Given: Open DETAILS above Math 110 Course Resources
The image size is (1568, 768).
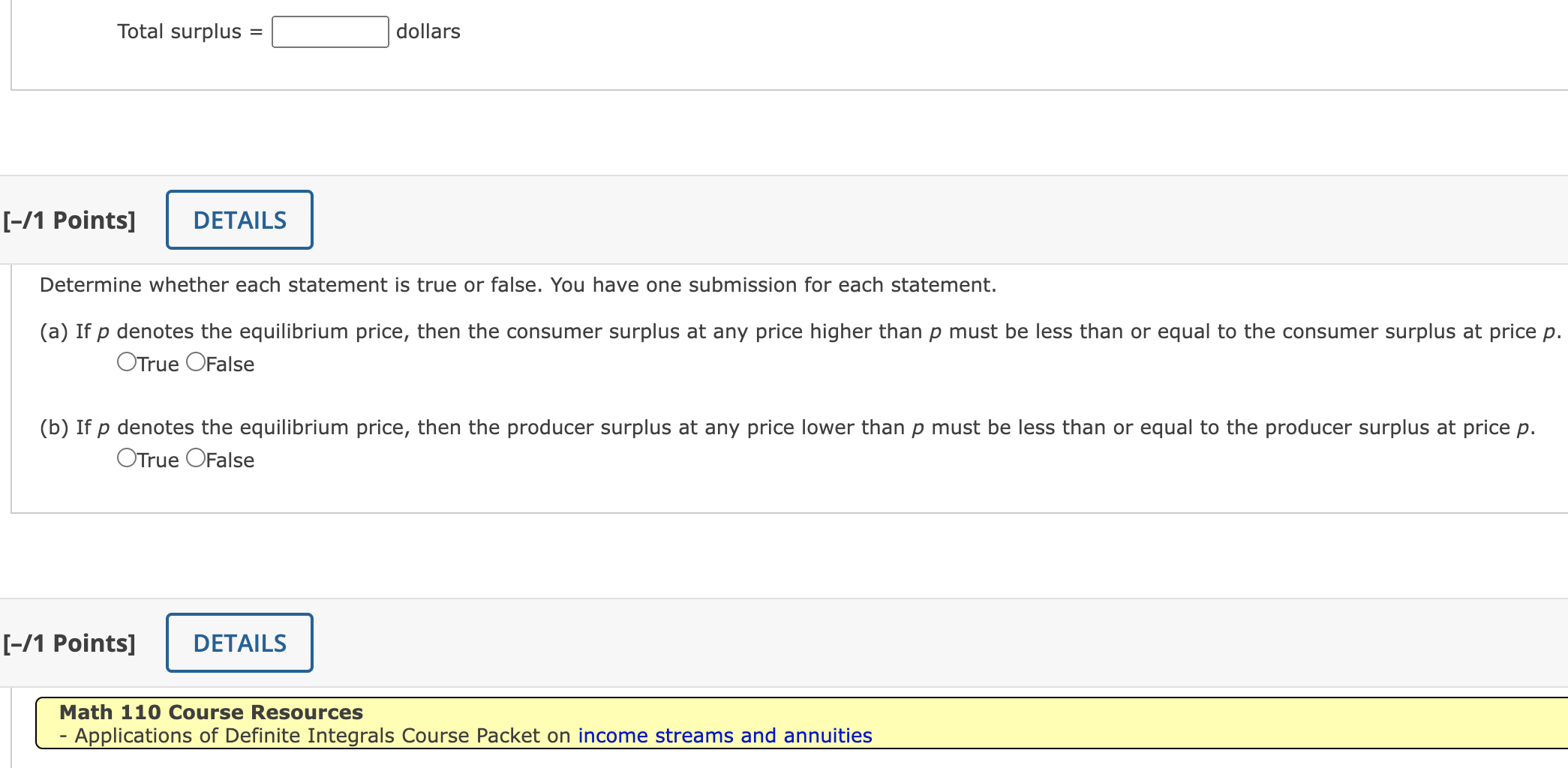Looking at the screenshot, I should [239, 643].
